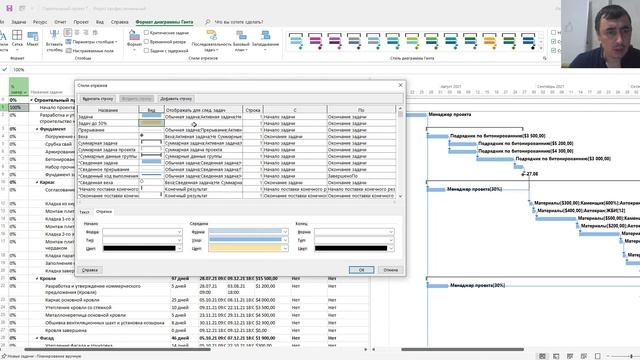
Task: Select 'Суммарная задача' row in table
Action: (x=108, y=143)
